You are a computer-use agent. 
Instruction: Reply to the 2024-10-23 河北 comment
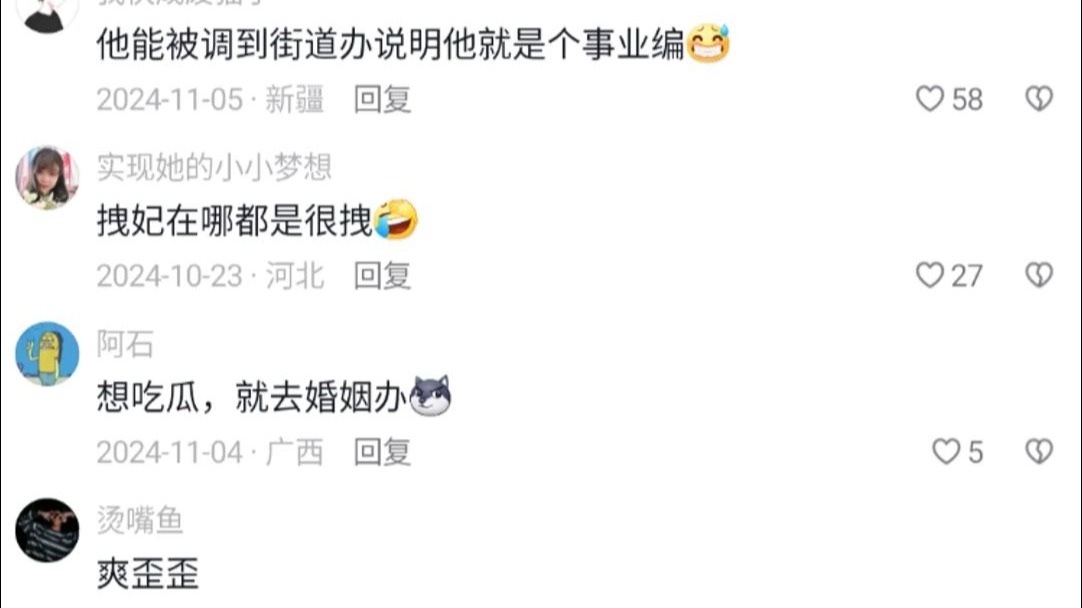pos(382,276)
